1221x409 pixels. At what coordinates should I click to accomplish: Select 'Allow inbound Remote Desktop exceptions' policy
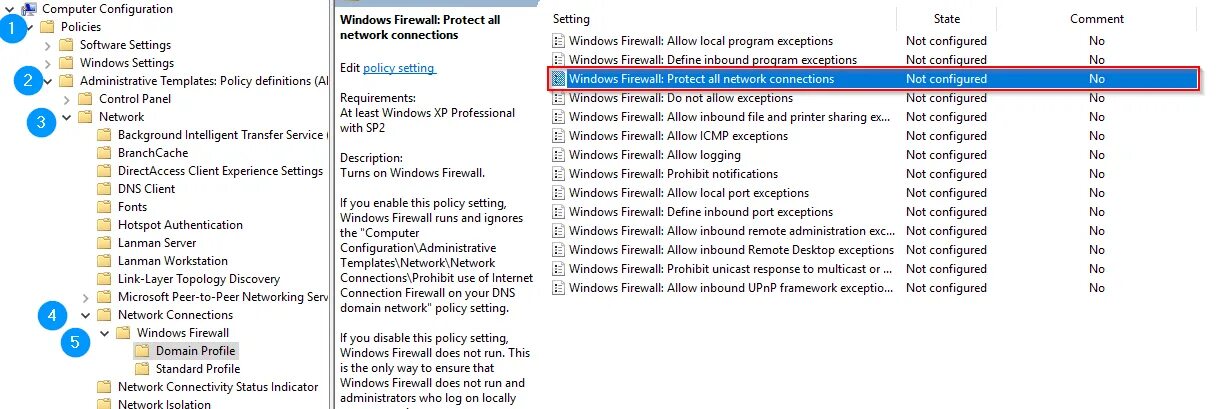click(730, 250)
